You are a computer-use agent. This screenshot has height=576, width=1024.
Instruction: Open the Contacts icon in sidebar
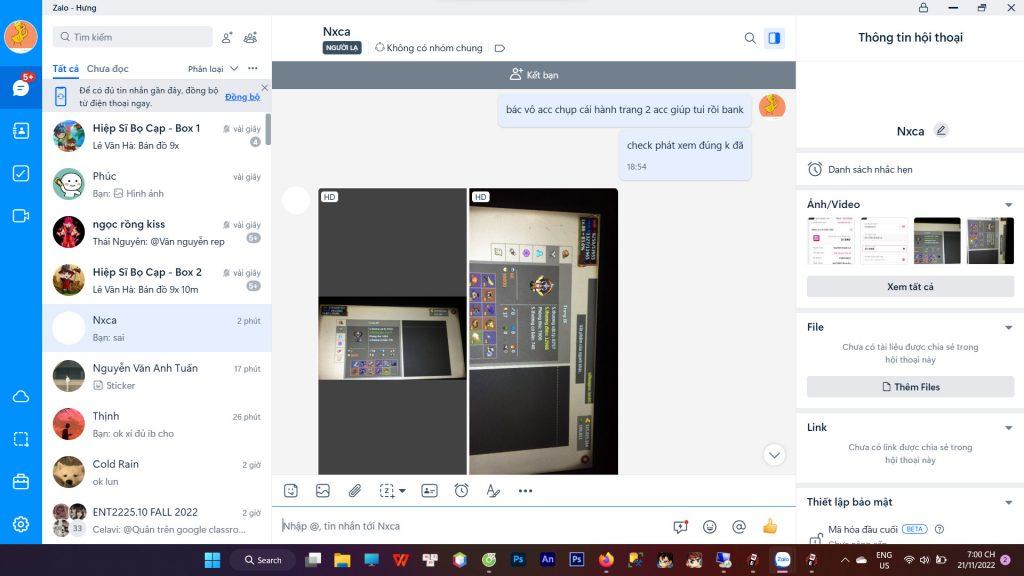(x=20, y=131)
